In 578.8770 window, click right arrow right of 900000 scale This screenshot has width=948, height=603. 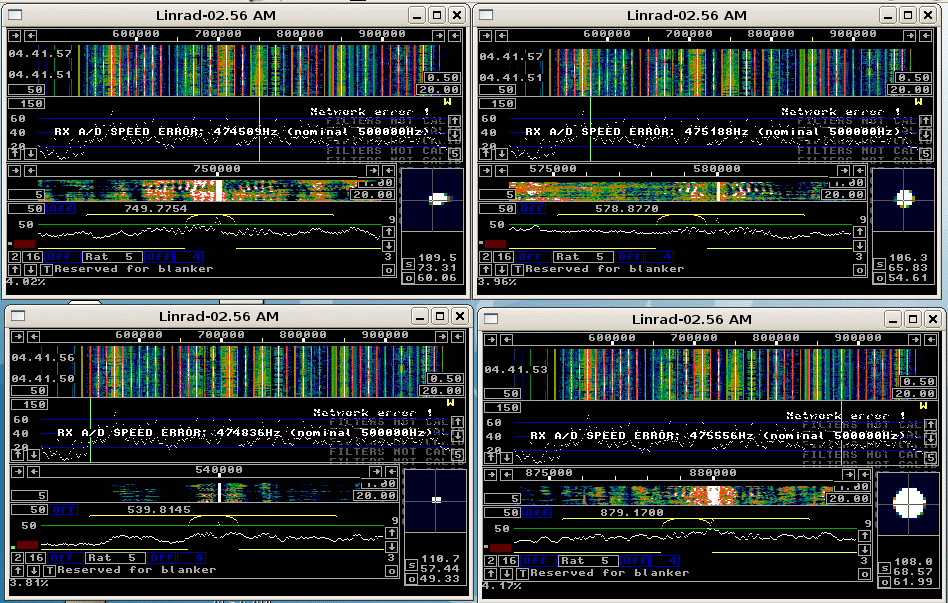(x=909, y=36)
